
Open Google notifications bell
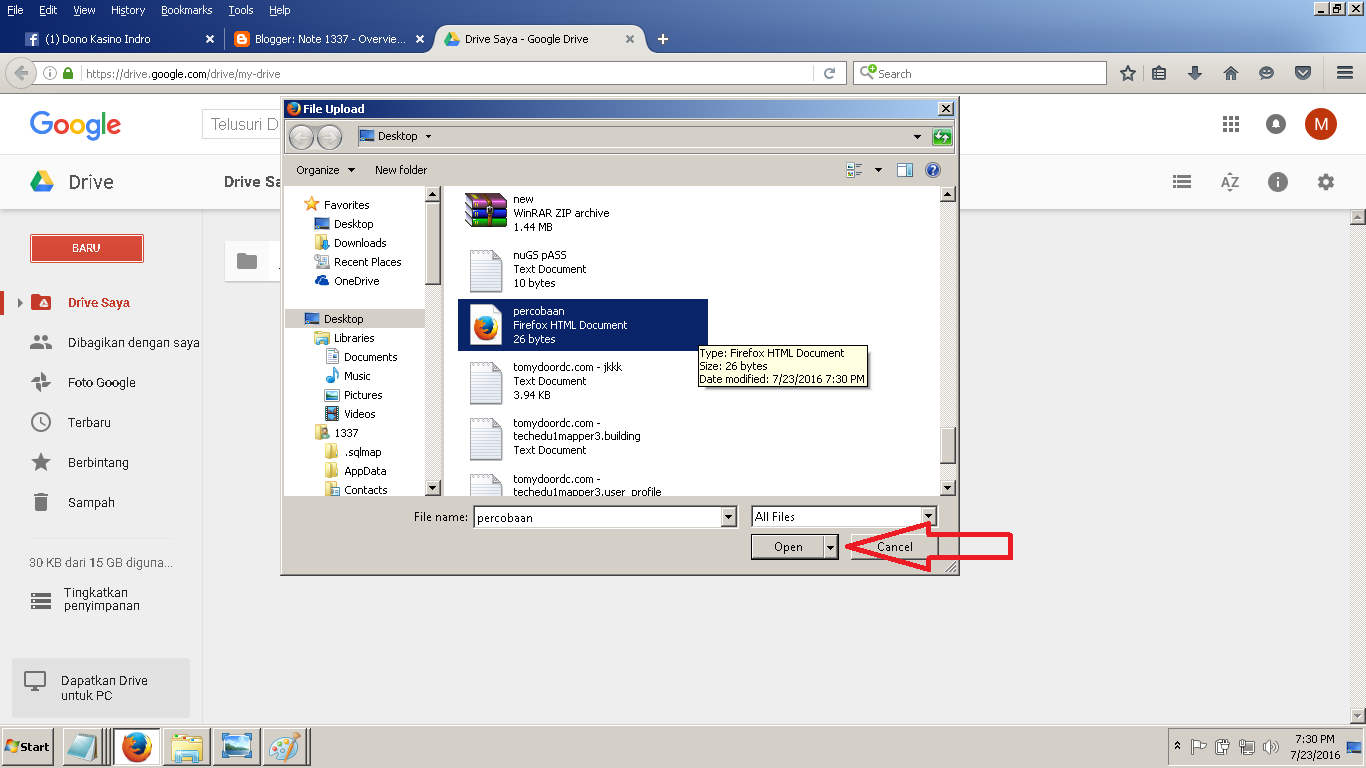[x=1276, y=124]
